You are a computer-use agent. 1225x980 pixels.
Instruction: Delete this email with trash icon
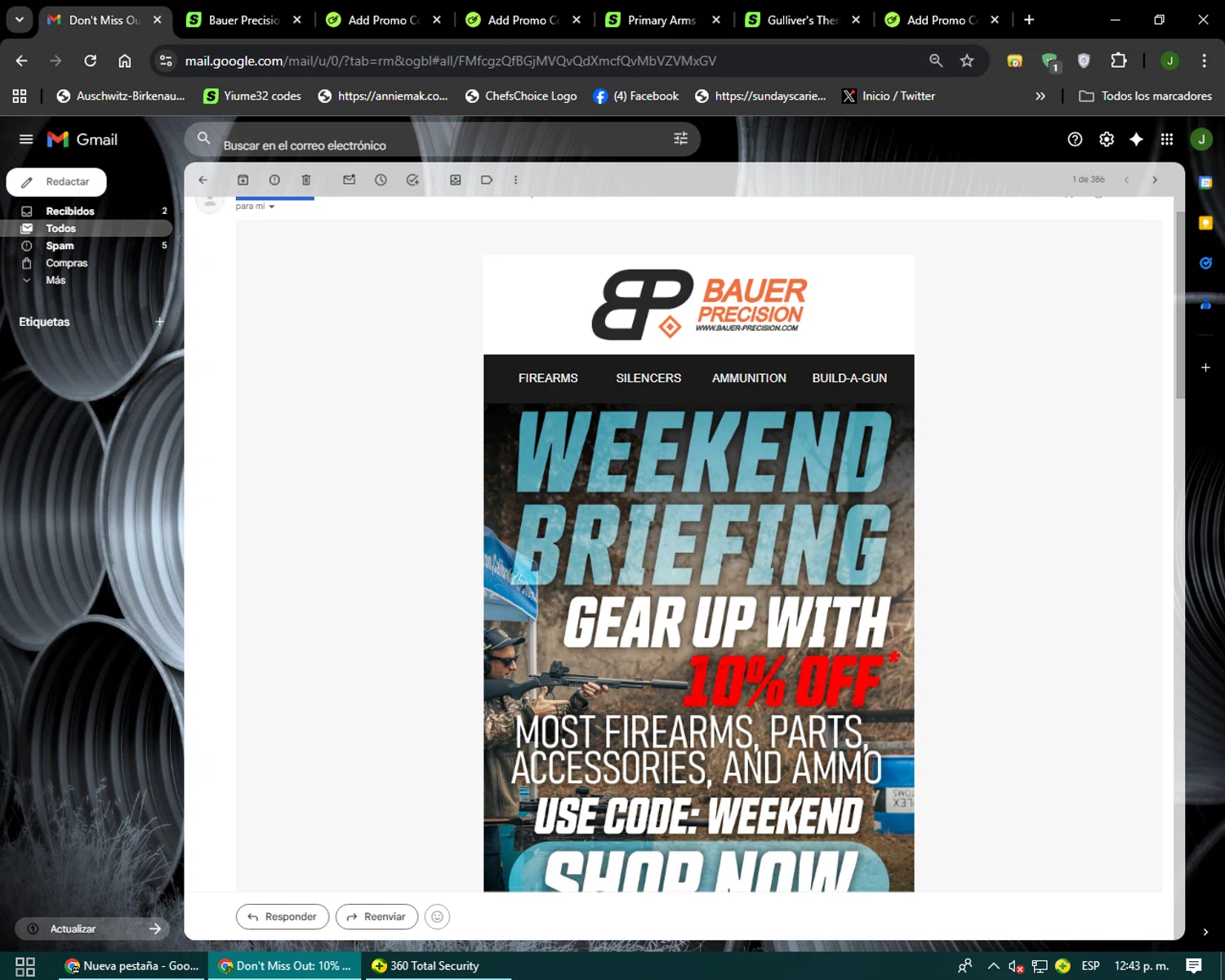[x=306, y=180]
